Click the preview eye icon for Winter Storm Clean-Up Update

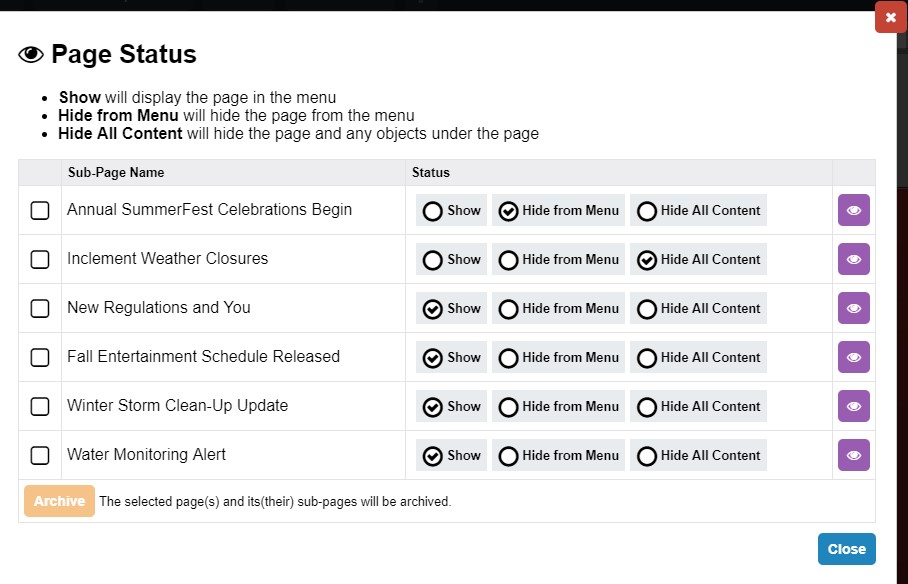[853, 406]
